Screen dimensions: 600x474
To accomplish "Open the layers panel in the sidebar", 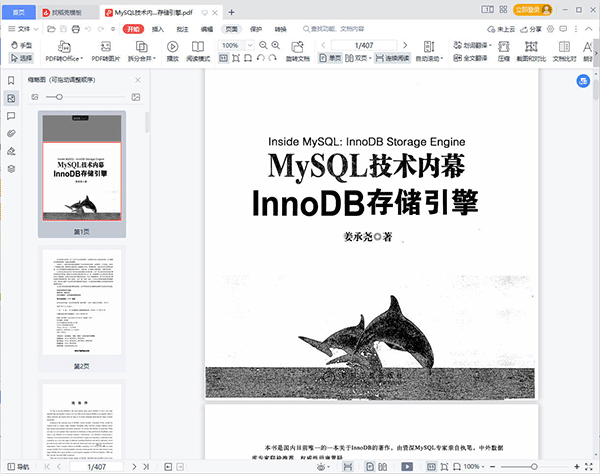I will [x=11, y=169].
